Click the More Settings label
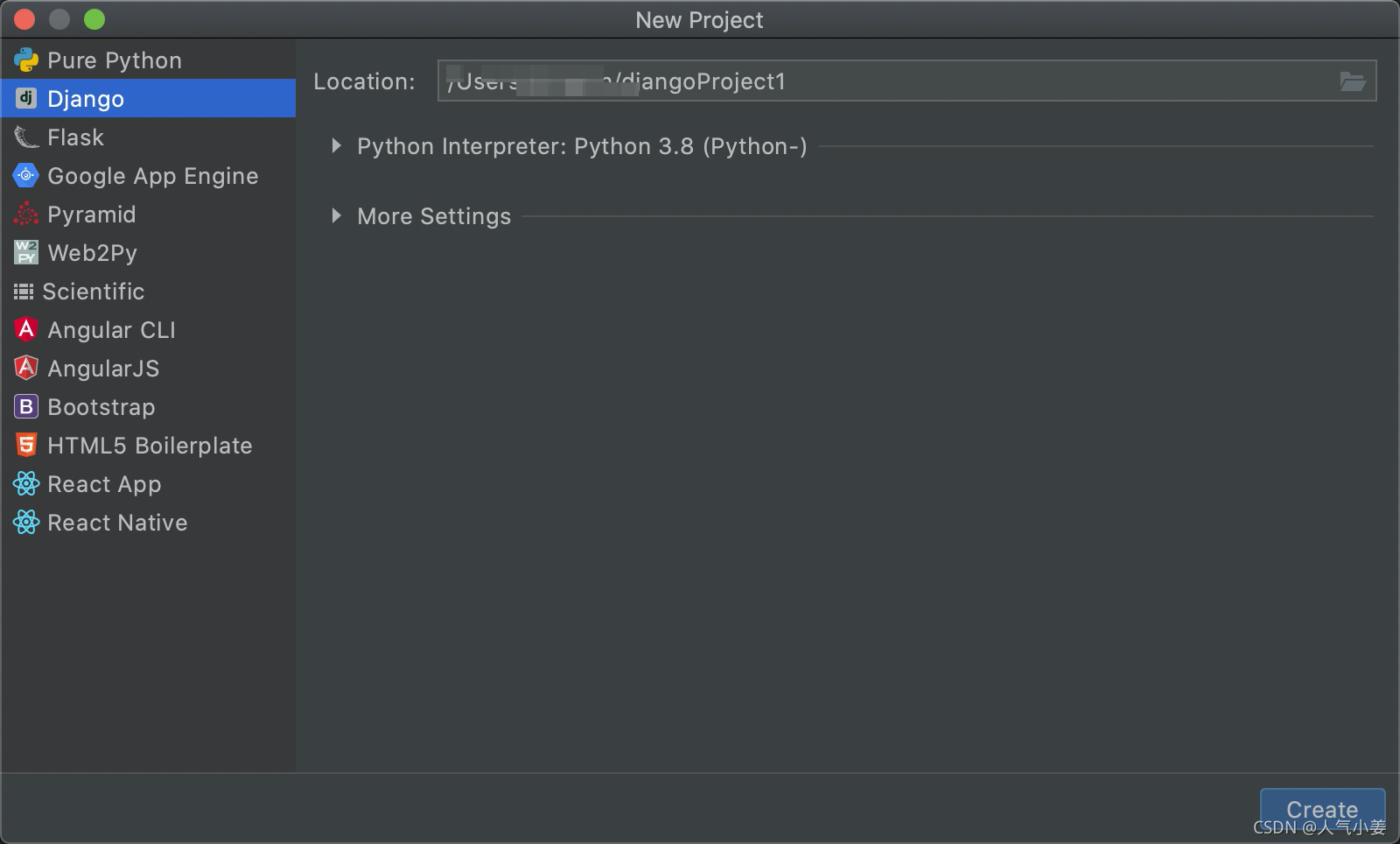Screen dimensions: 1400x844 coord(434,216)
